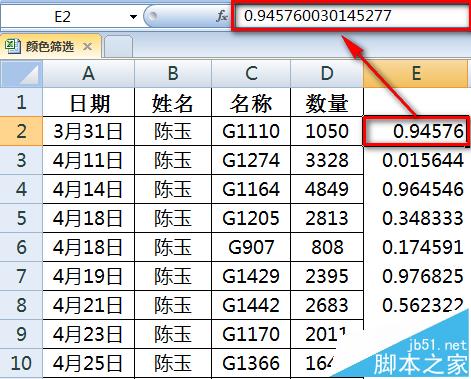Select cell containing G1164
The image size is (471, 379).
click(251, 189)
